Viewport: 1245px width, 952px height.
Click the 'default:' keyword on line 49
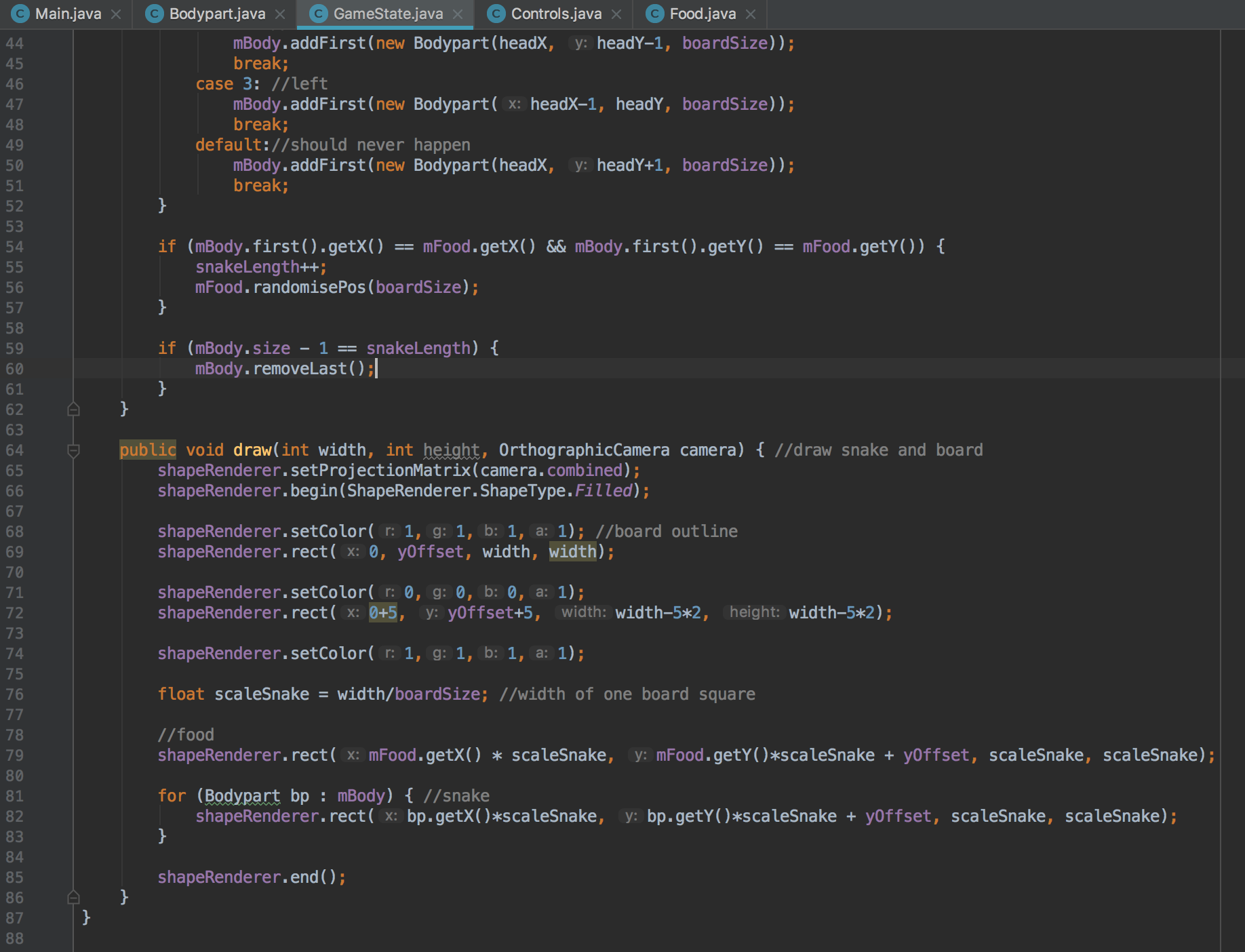coord(233,145)
